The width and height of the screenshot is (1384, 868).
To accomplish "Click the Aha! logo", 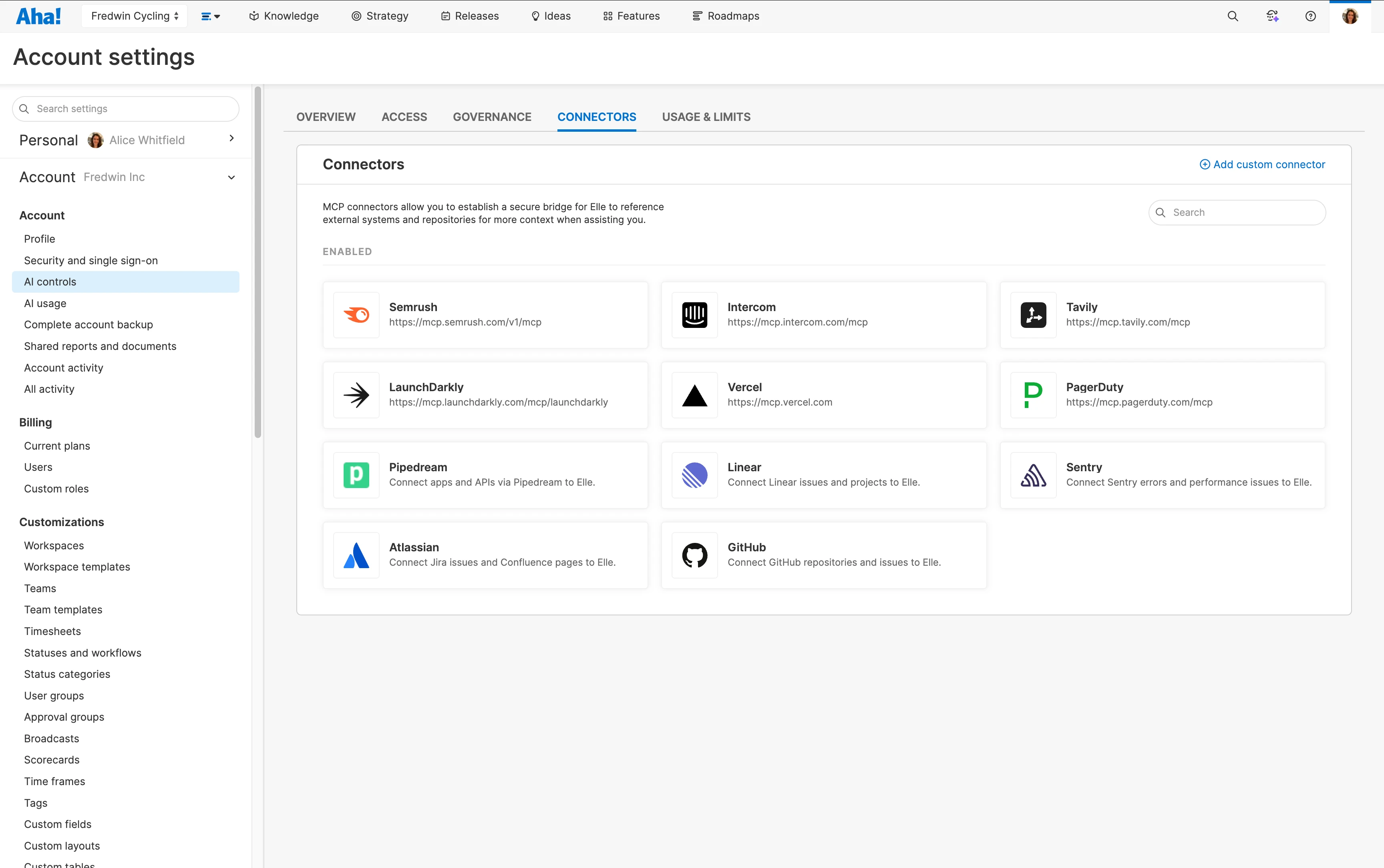I will click(38, 16).
